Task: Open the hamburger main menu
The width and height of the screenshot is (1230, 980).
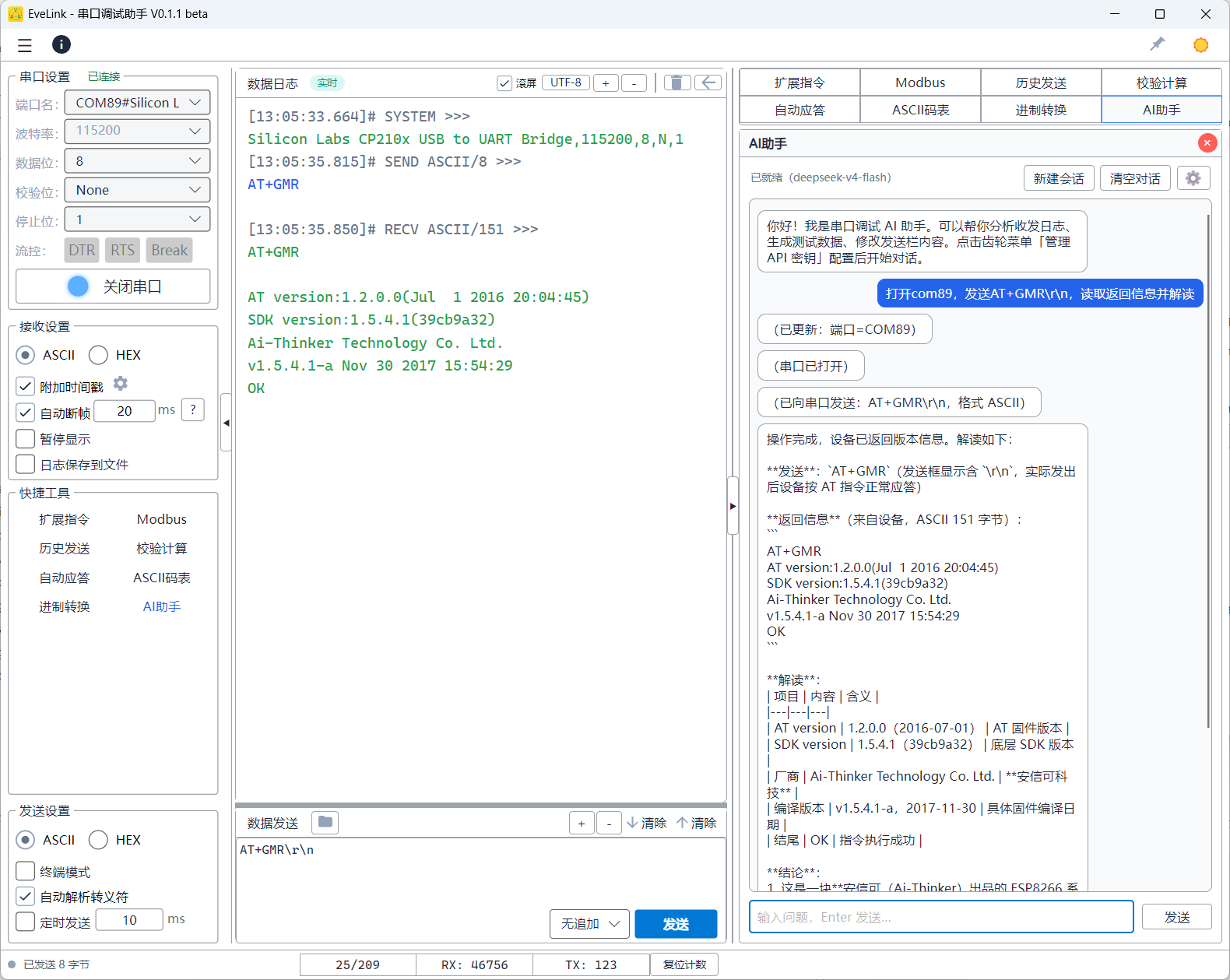Action: [x=25, y=45]
